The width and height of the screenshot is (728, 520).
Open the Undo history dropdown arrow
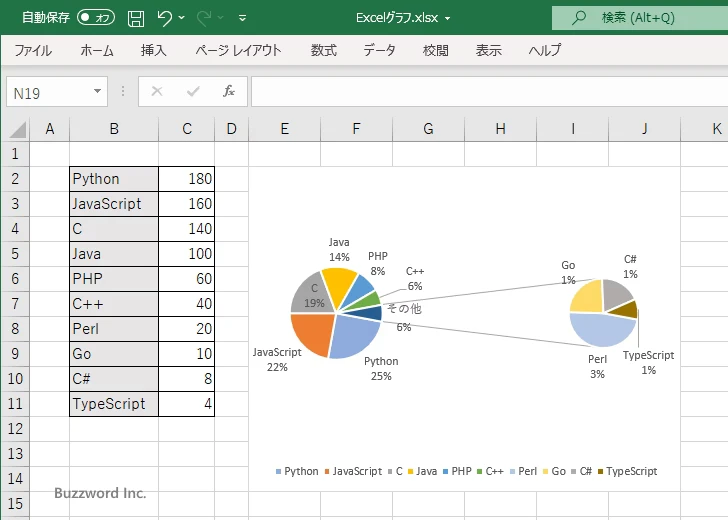(182, 18)
